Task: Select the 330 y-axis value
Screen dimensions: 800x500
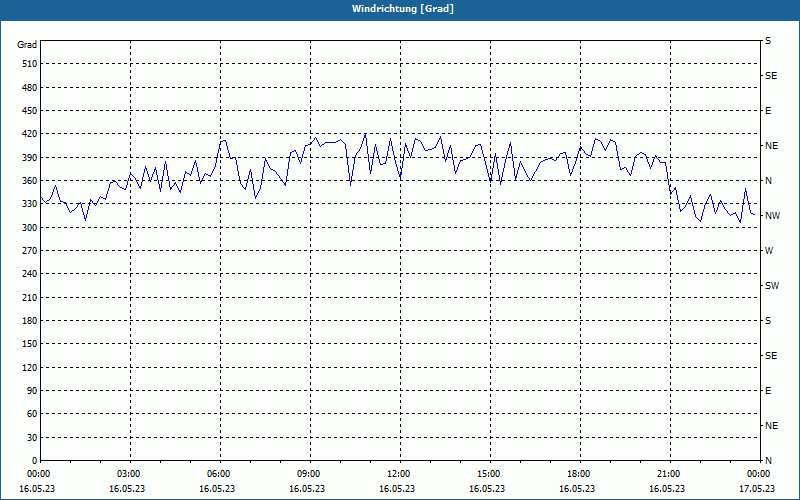Action: (30, 204)
